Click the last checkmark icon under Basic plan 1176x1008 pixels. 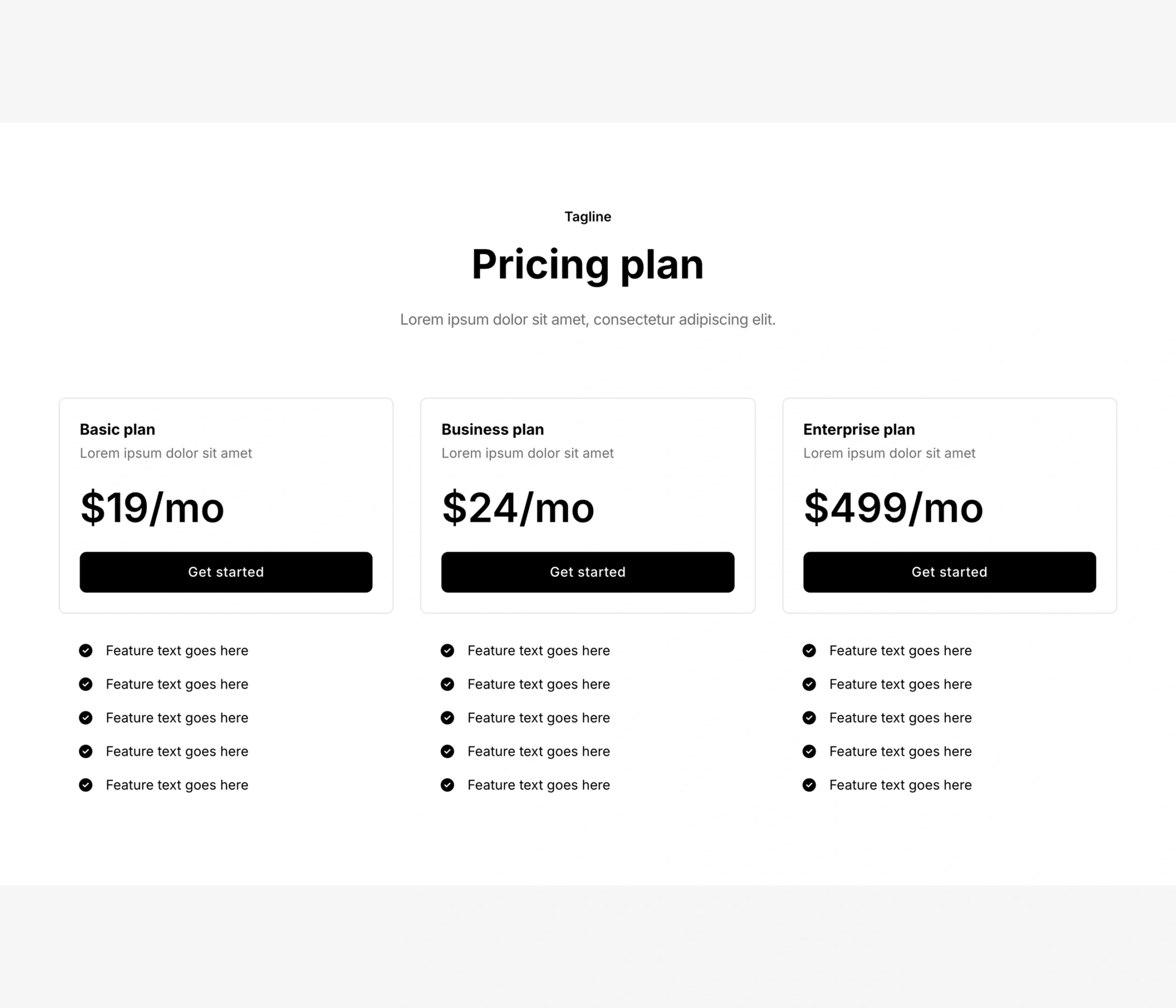coord(86,785)
